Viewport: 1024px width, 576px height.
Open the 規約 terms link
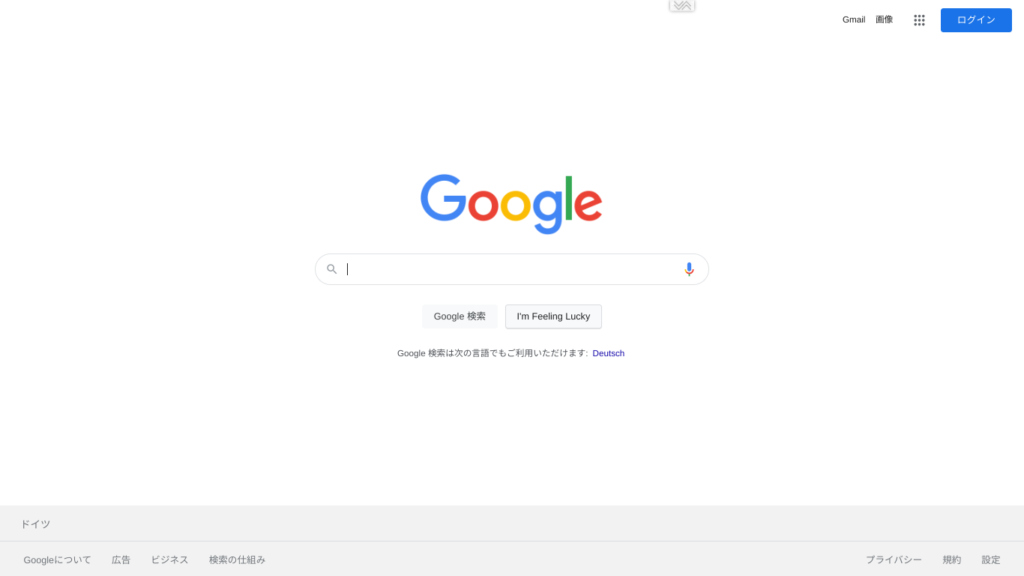click(x=952, y=560)
